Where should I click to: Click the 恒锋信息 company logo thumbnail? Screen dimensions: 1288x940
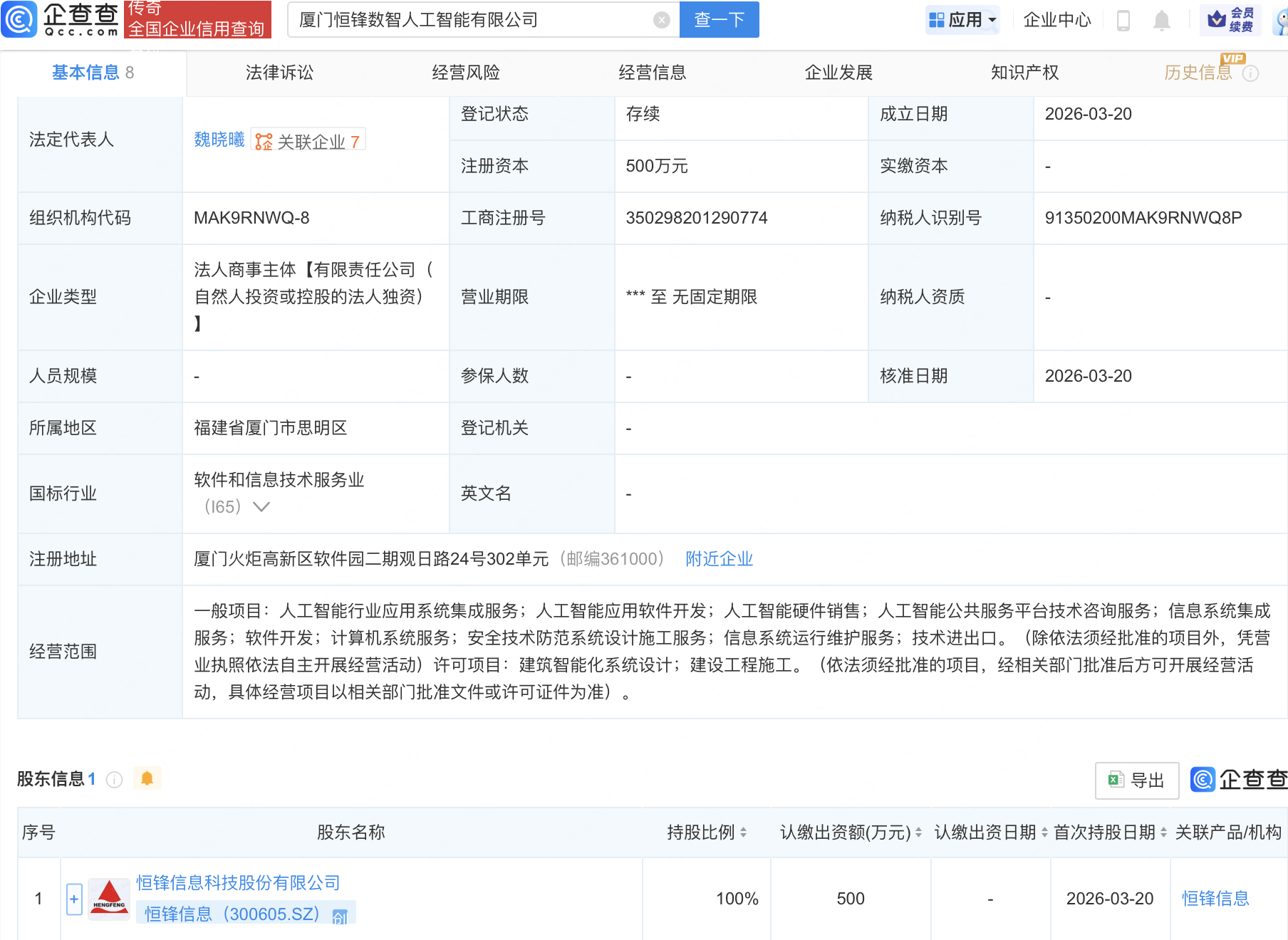[x=109, y=899]
